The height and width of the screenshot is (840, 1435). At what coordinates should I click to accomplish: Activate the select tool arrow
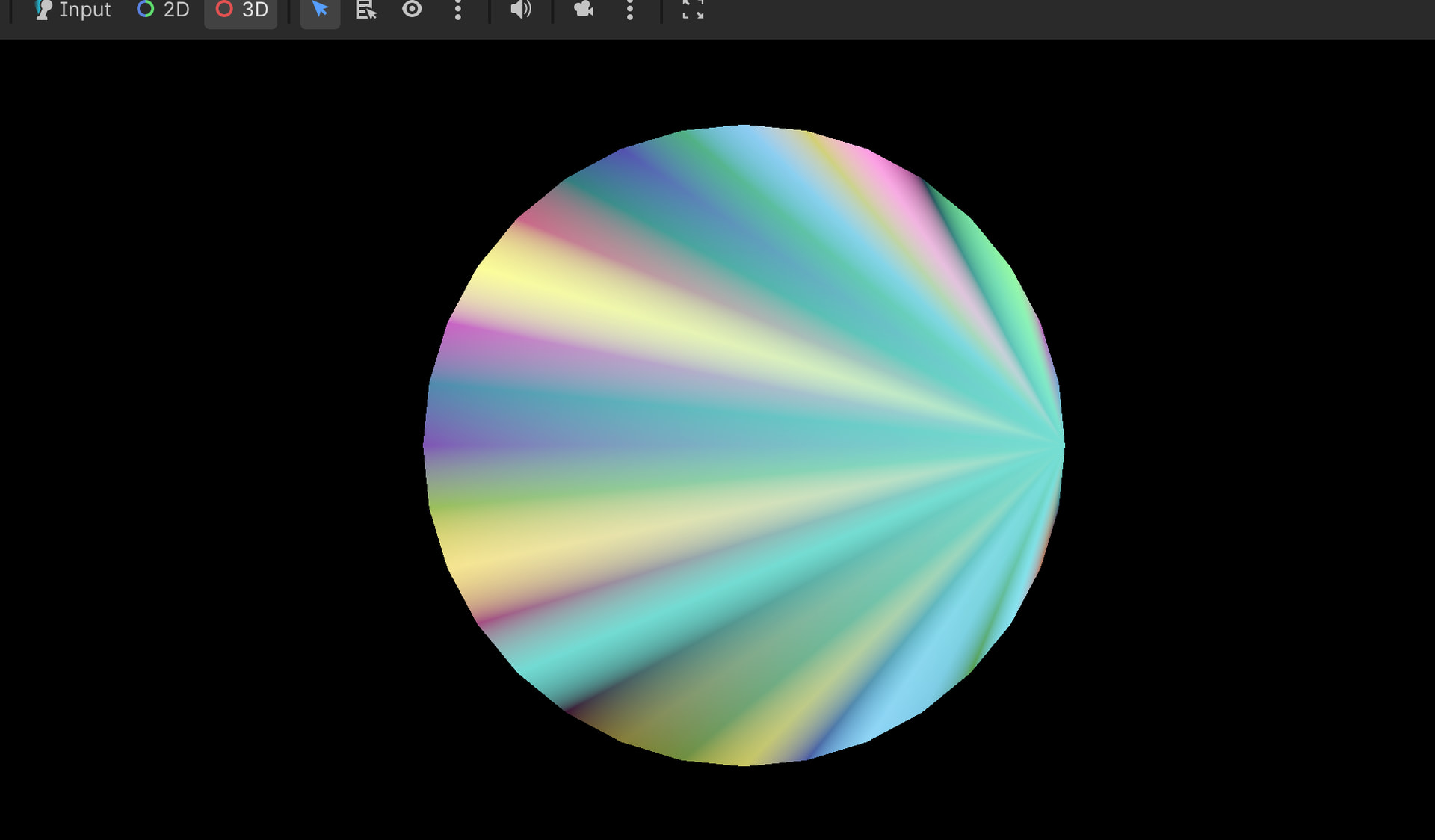pyautogui.click(x=320, y=10)
